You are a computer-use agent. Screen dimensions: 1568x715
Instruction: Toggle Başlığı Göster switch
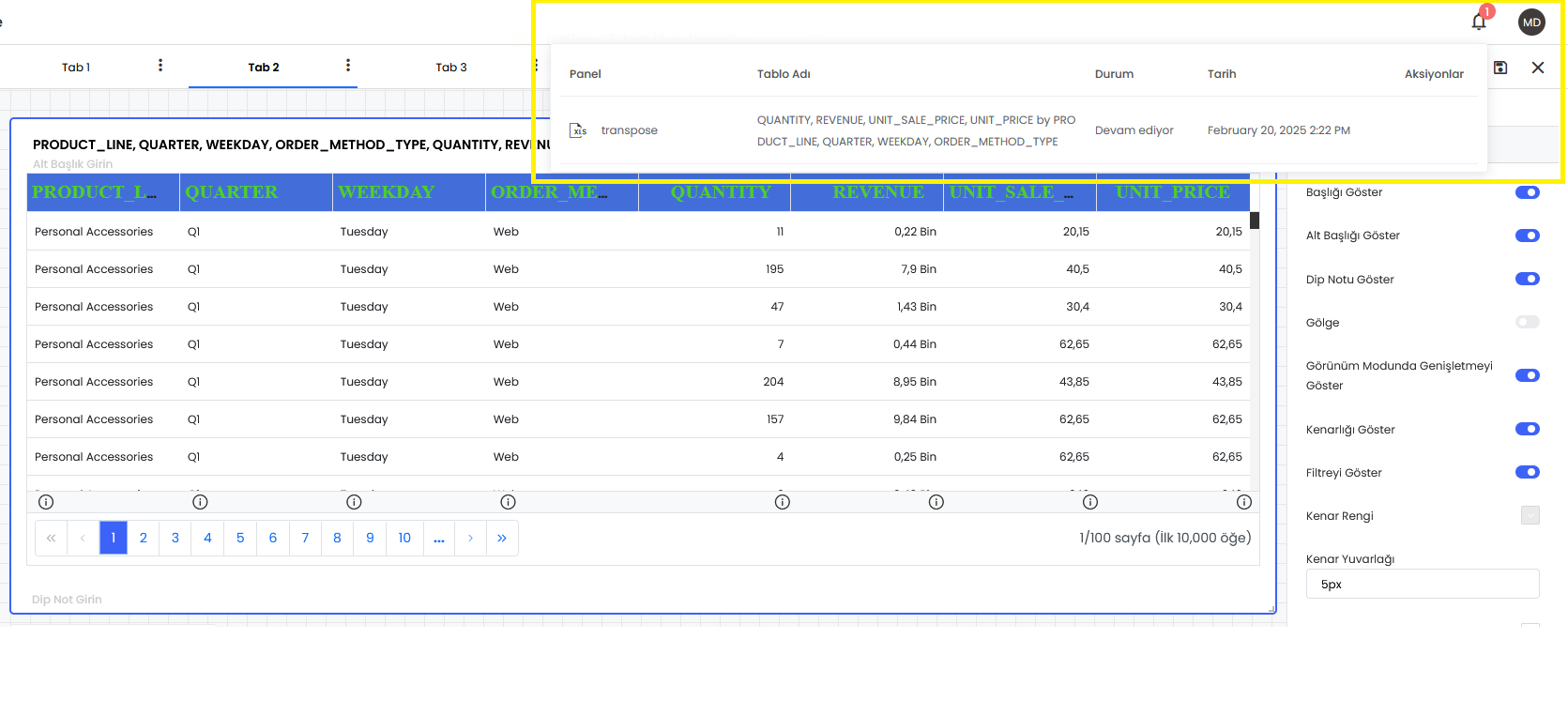[1527, 192]
